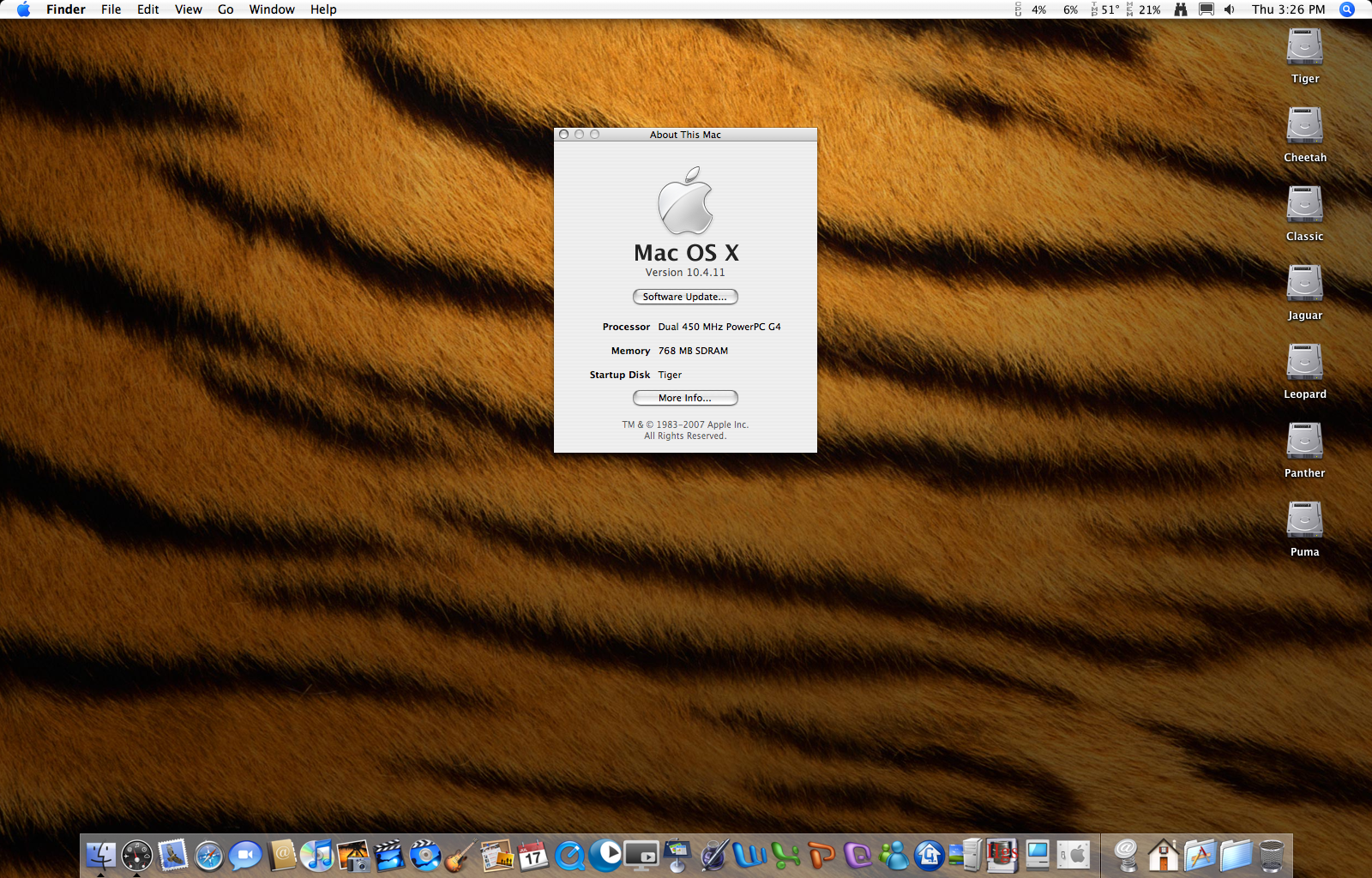The image size is (1372, 878).
Task: Click the memory 21% menu bar meter
Action: tap(1143, 9)
